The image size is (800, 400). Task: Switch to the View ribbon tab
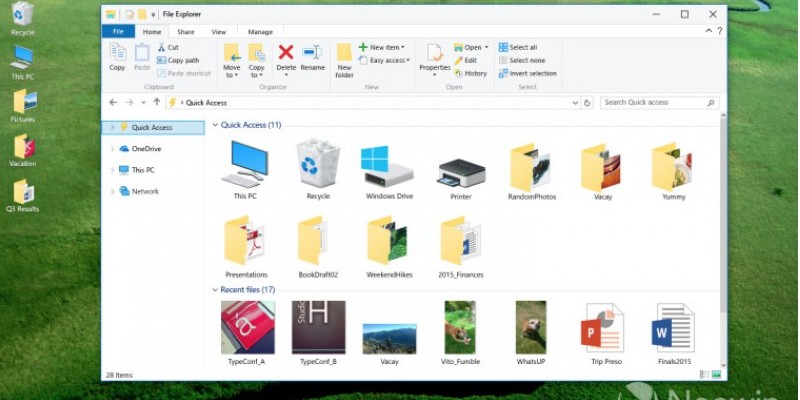(x=219, y=32)
